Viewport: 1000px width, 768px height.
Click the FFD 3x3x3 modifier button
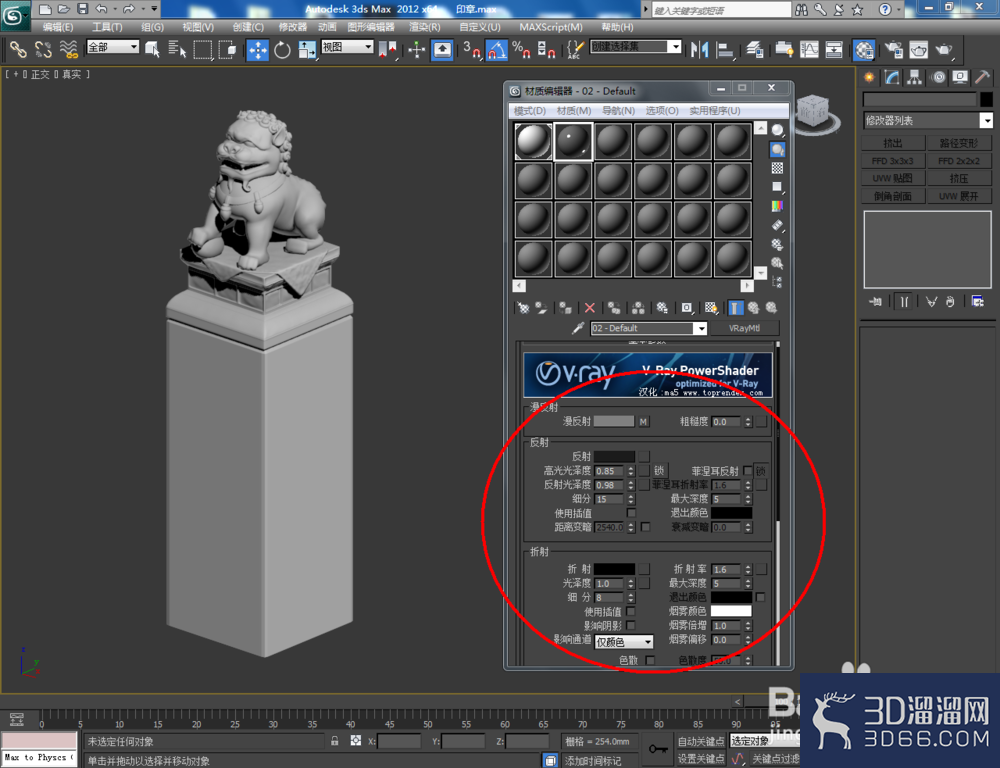pos(893,161)
